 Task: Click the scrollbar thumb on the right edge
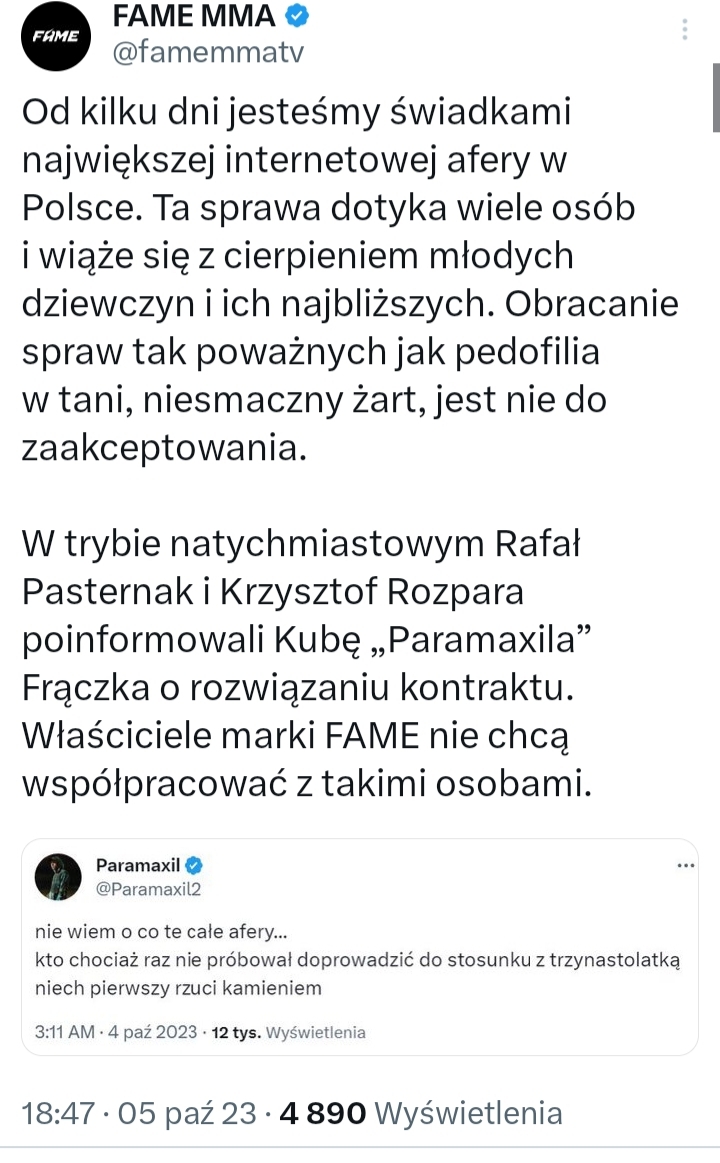click(715, 97)
